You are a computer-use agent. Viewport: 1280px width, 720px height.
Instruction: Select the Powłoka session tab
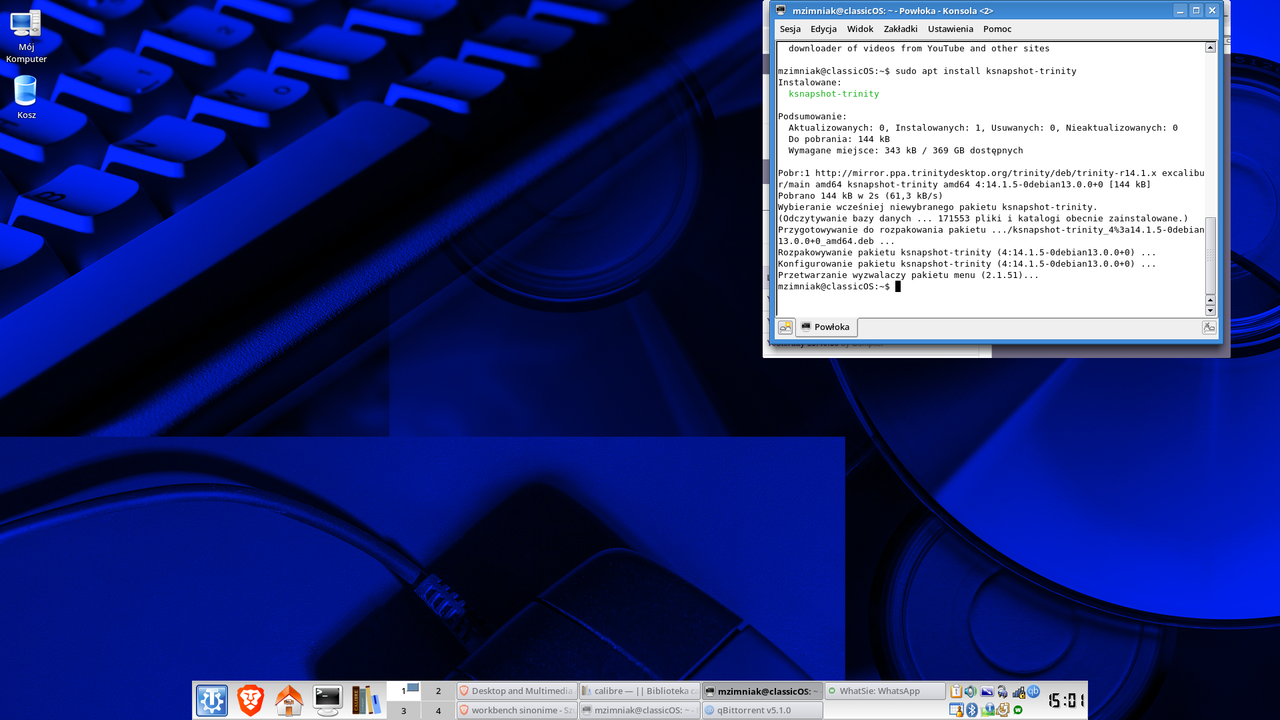click(826, 327)
